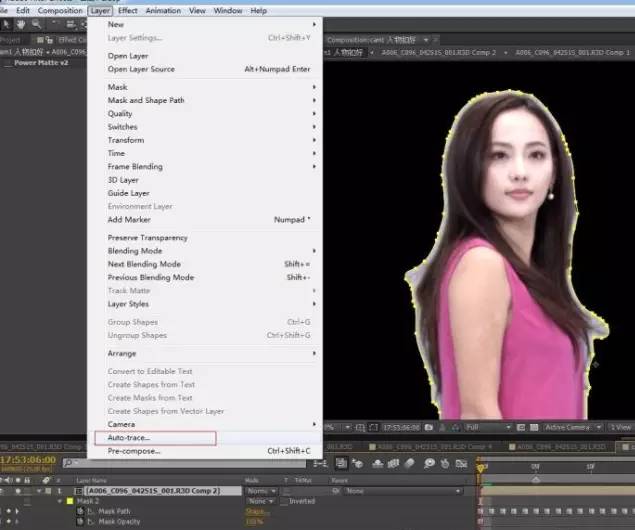This screenshot has height=530, width=635.
Task: Select the Camera tool in toolbar
Action: click(71, 25)
